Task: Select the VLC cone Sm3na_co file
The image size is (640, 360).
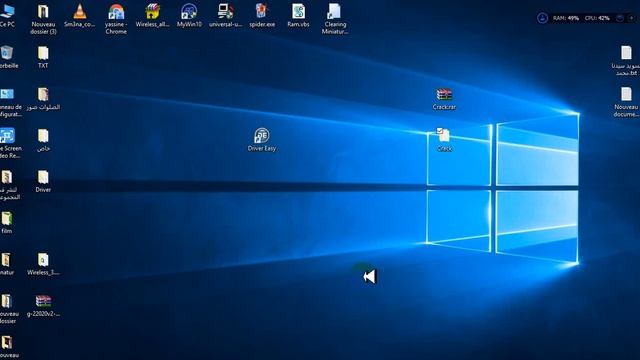Action: point(80,15)
